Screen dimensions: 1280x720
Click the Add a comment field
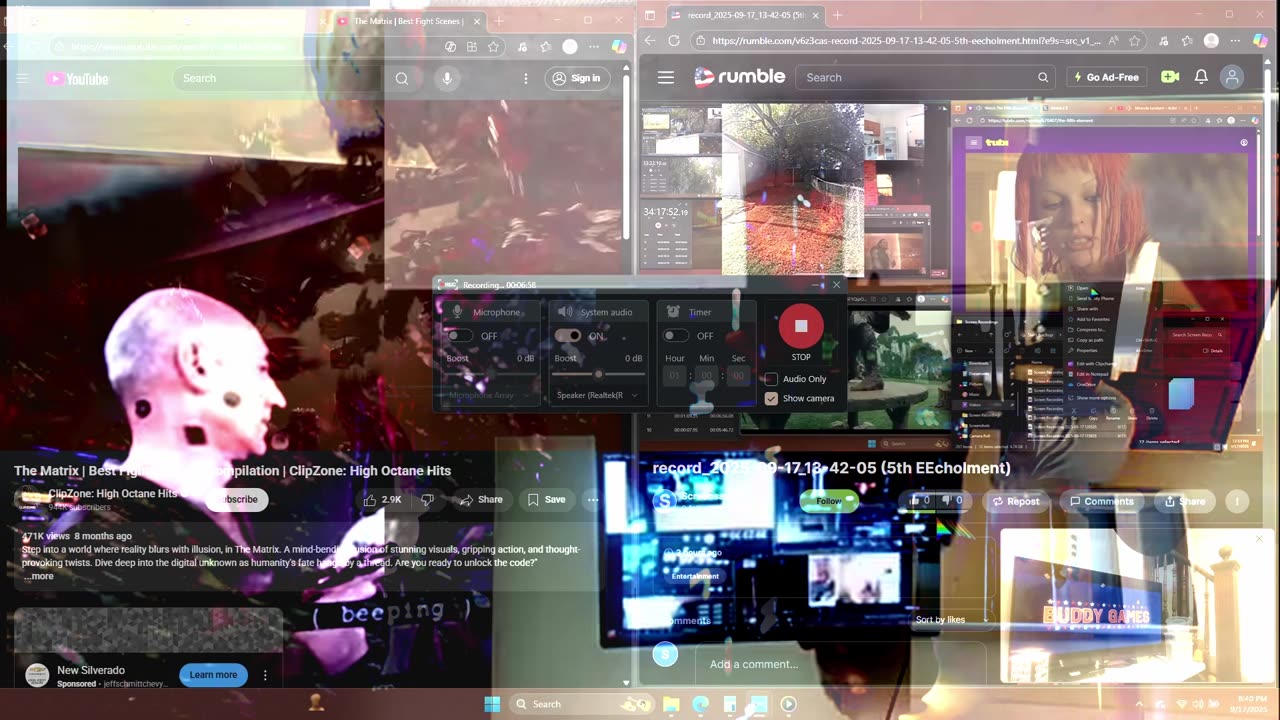[x=840, y=664]
